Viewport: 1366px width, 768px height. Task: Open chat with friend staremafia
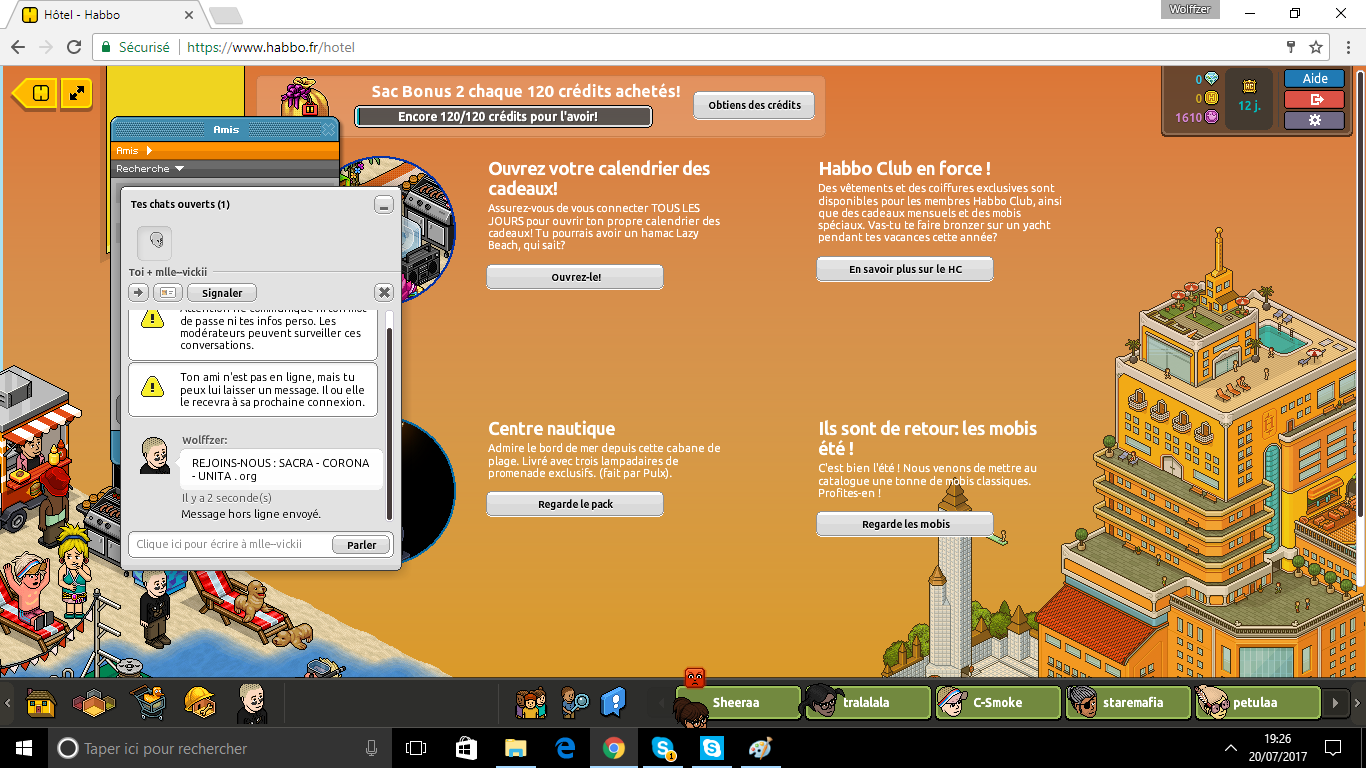tap(1127, 703)
